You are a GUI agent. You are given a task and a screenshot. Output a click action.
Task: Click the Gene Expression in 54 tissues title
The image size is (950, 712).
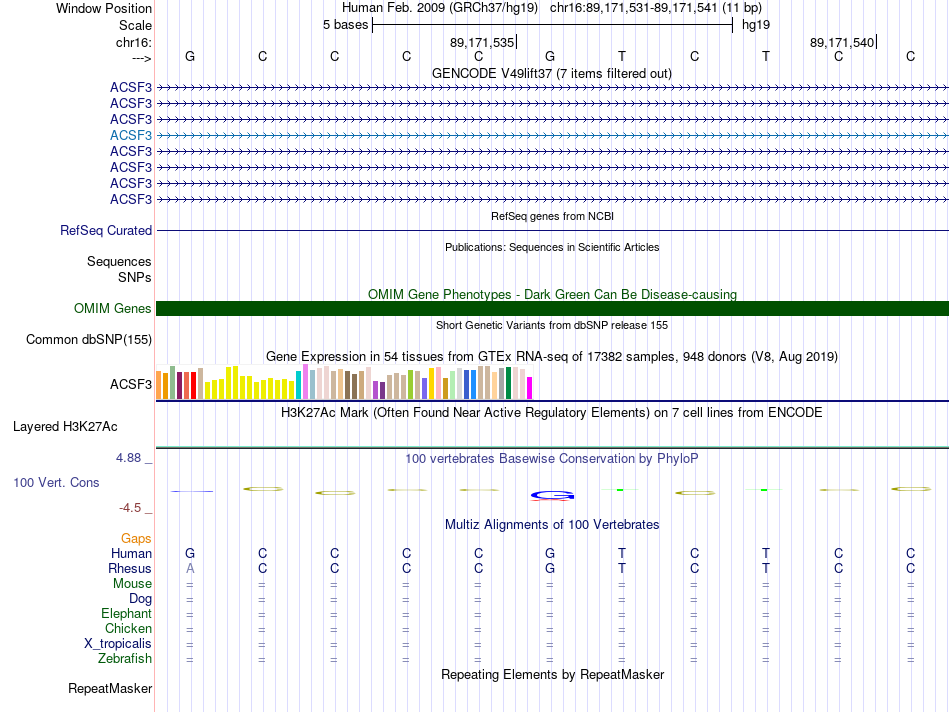coord(552,356)
